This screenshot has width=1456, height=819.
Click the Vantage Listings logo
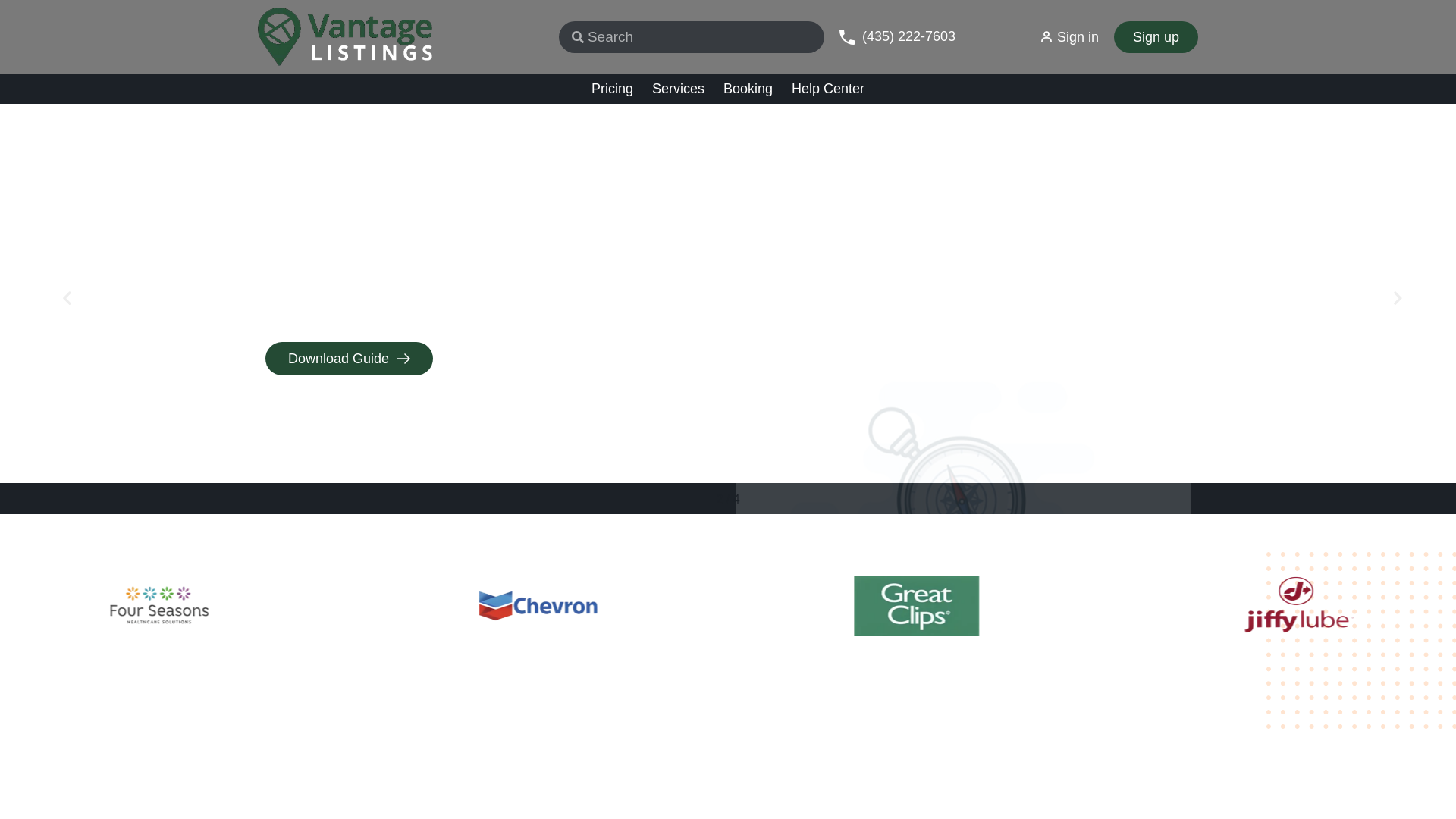345,36
